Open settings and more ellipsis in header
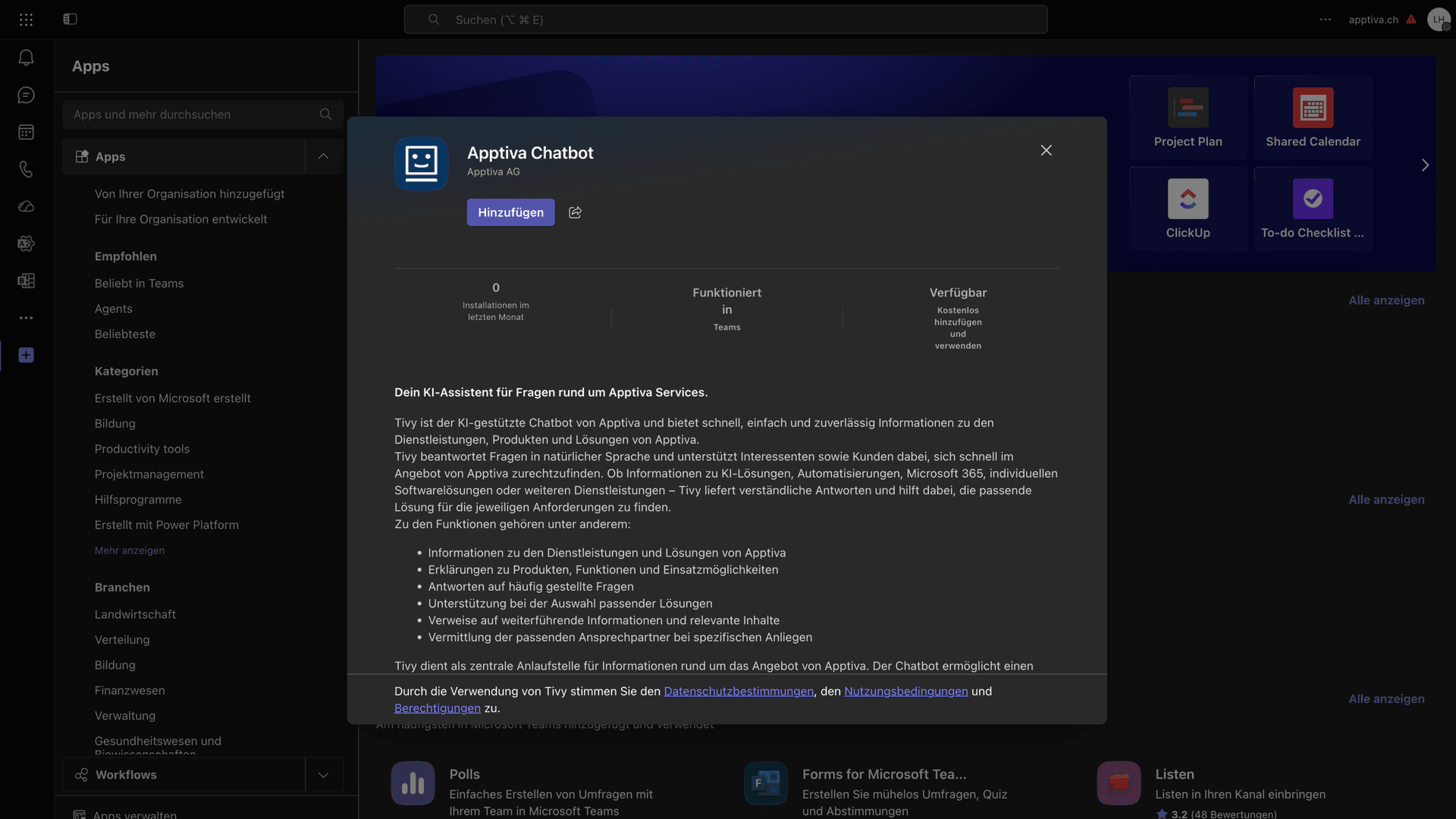The height and width of the screenshot is (819, 1456). (1325, 20)
